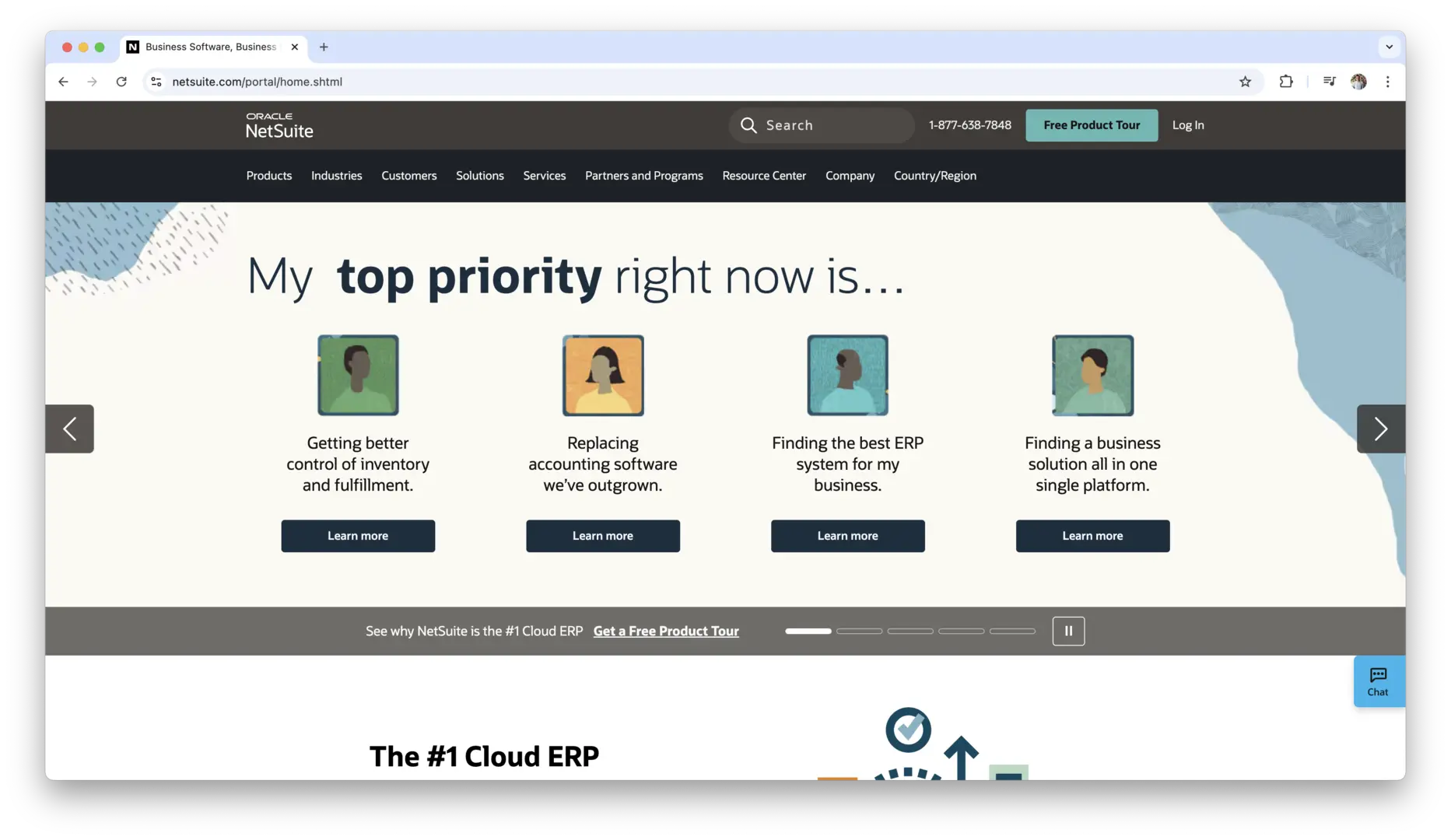Open the browser extensions puzzle icon

point(1286,82)
